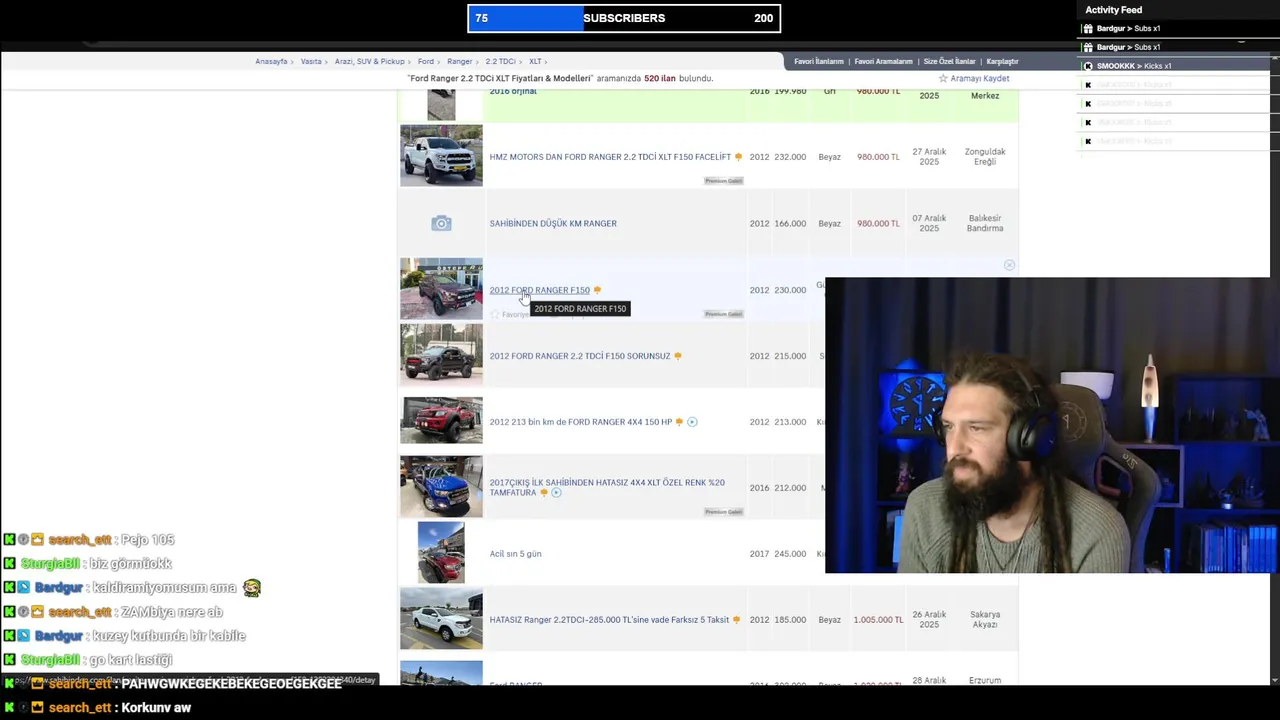Select the Ford breadcrumb
The height and width of the screenshot is (720, 1280).
(426, 61)
